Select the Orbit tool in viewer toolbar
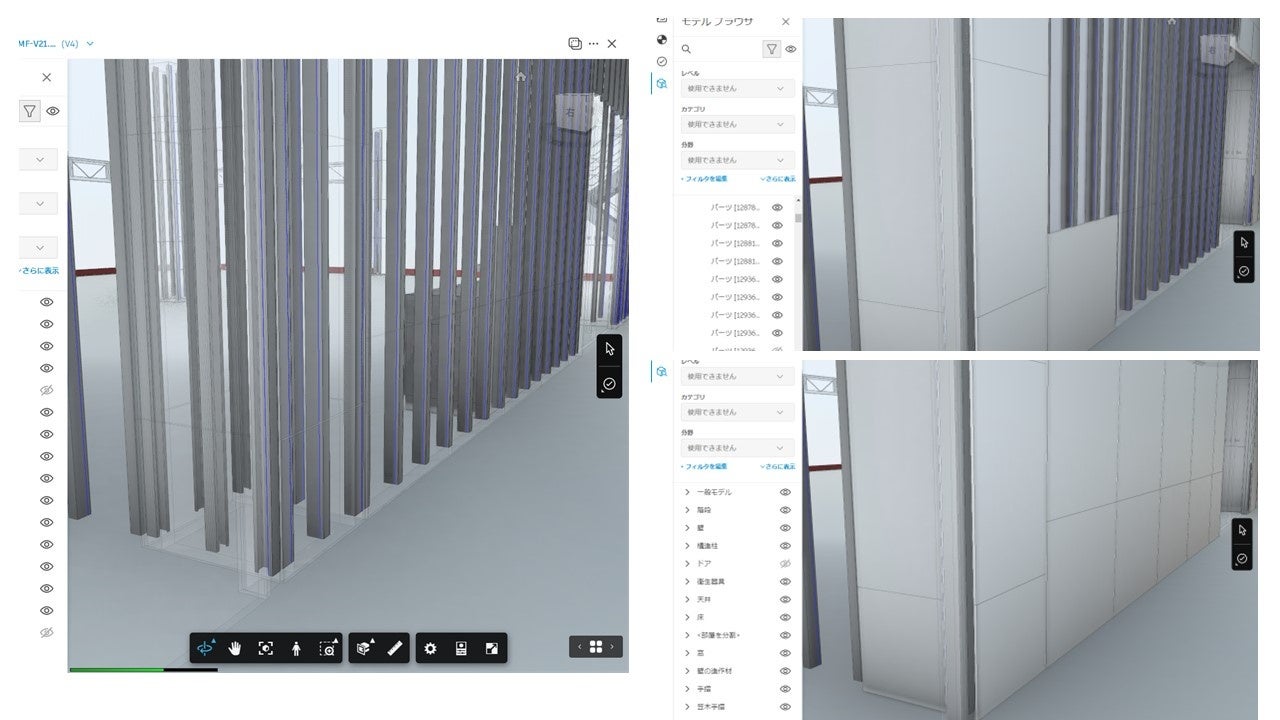 205,648
